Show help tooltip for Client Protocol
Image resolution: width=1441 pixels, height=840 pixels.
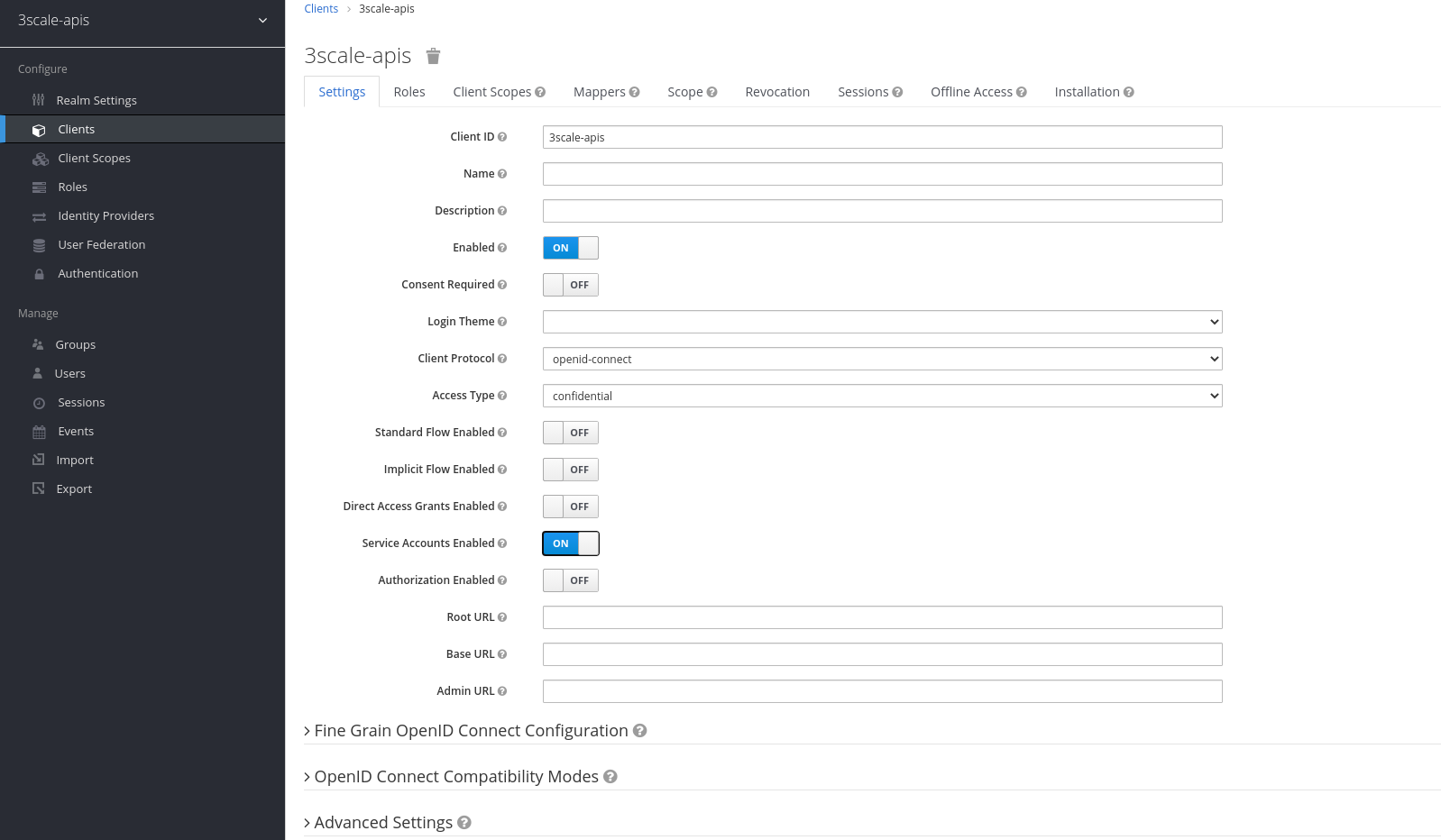click(x=502, y=359)
